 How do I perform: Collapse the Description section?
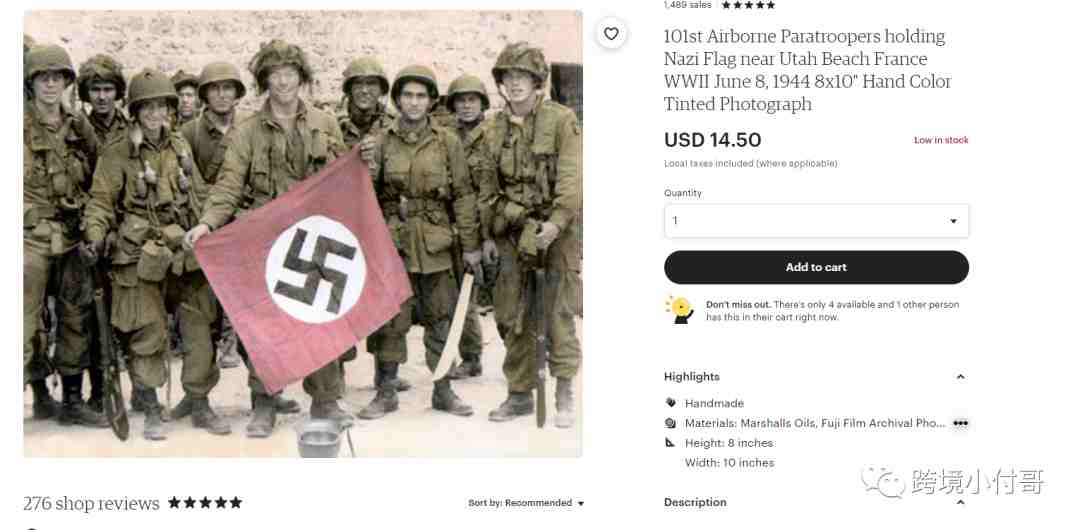pyautogui.click(x=960, y=502)
